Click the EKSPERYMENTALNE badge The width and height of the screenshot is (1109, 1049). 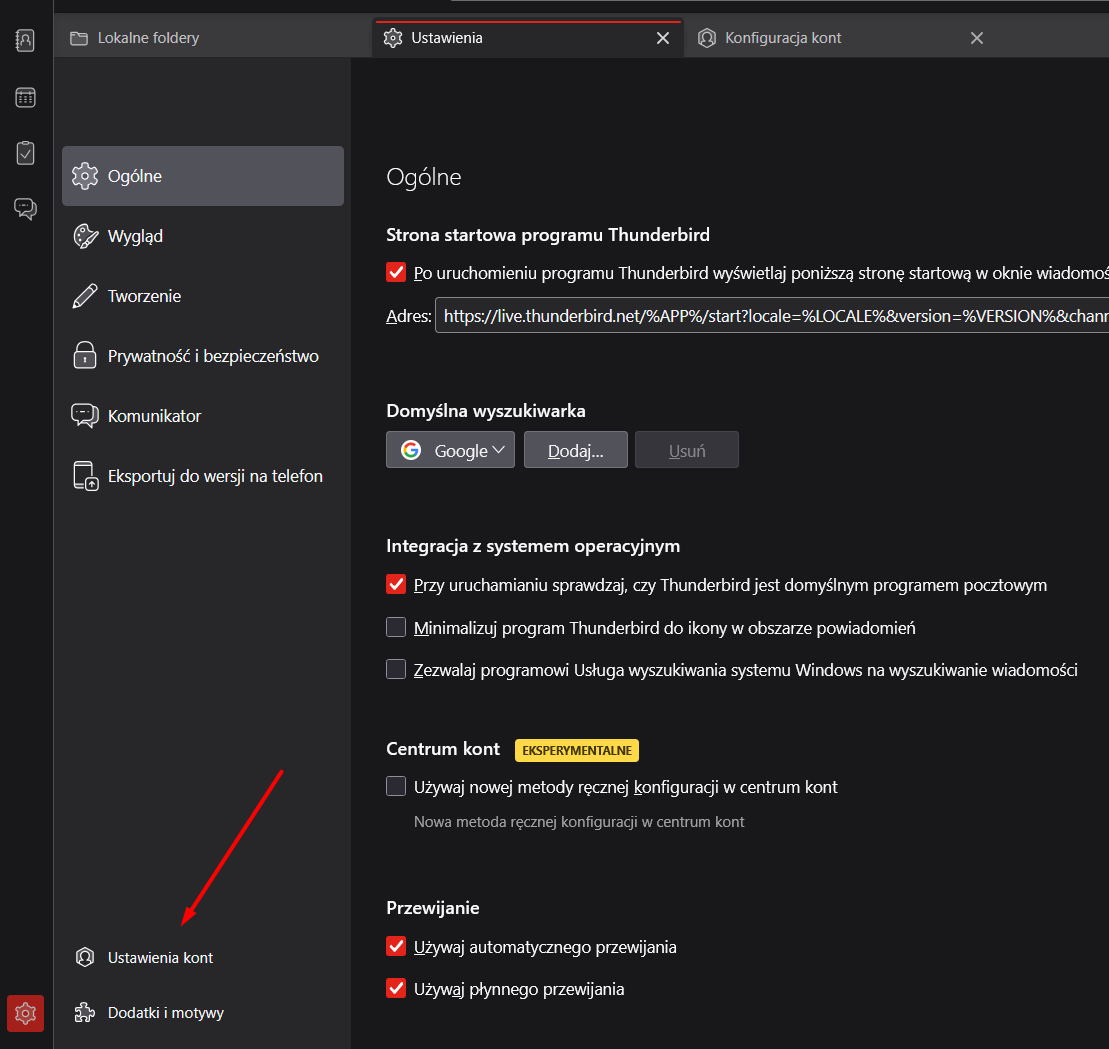pos(576,750)
